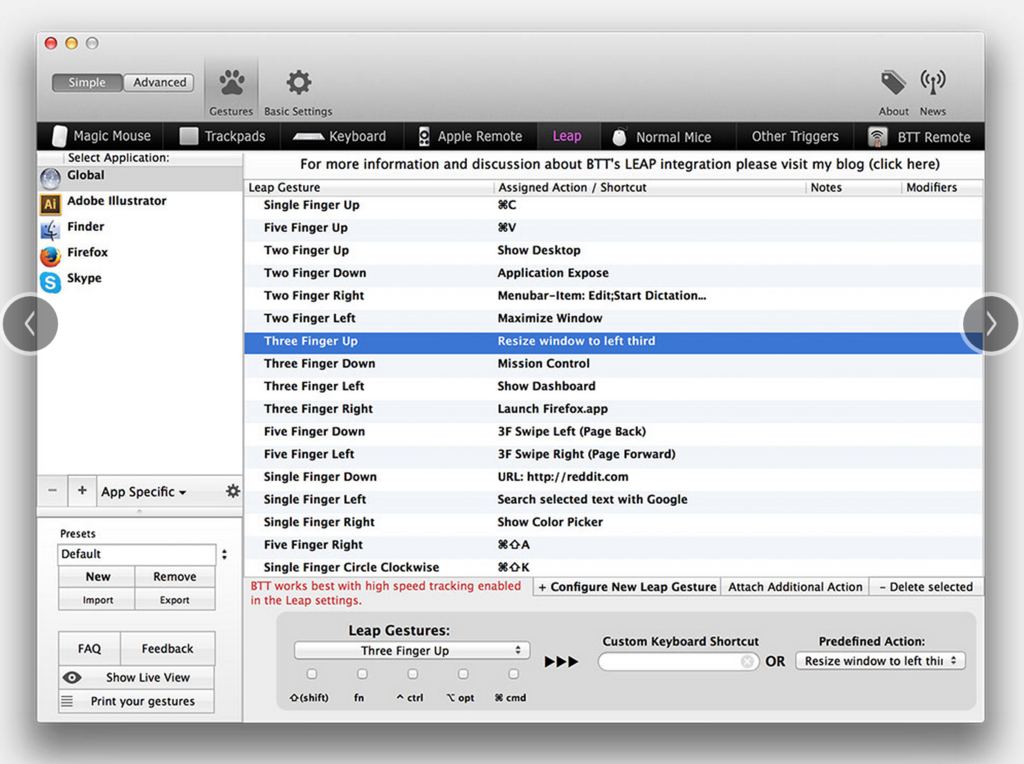Screen dimensions: 1024x764
Task: Clear the Custom Keyboard Shortcut field
Action: tap(747, 661)
